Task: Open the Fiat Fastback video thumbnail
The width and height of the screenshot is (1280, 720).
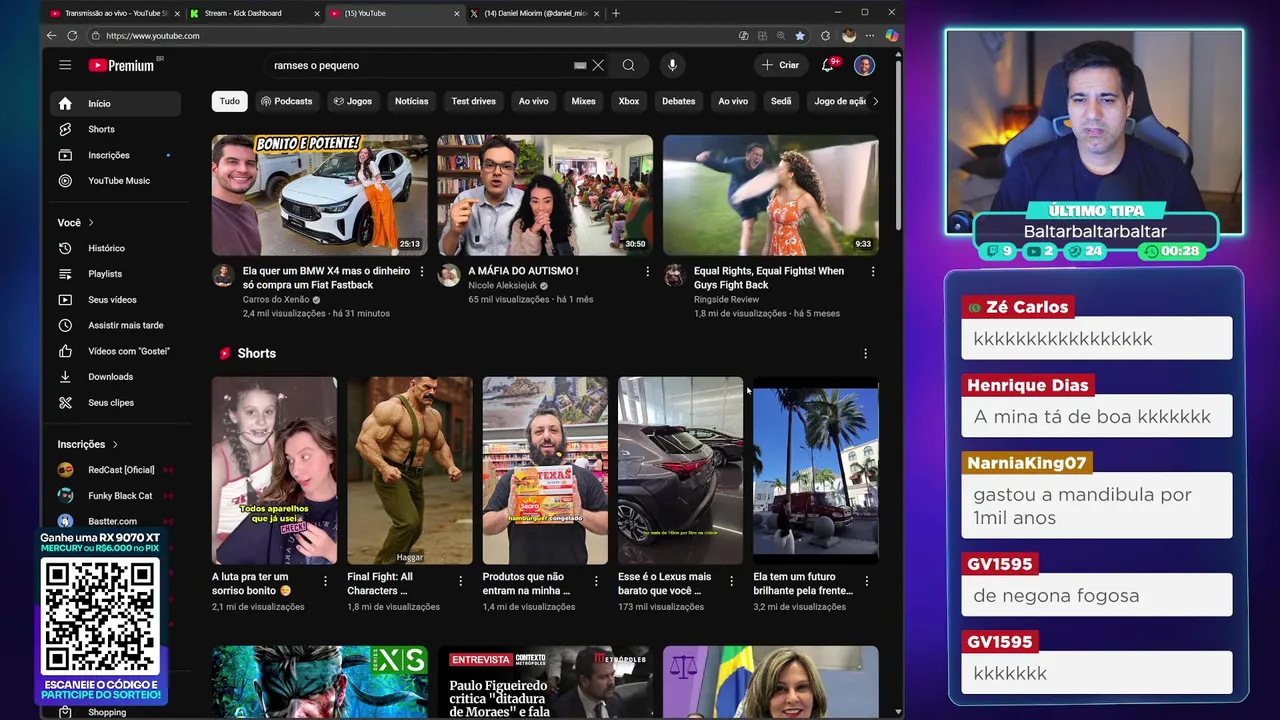Action: coord(320,195)
